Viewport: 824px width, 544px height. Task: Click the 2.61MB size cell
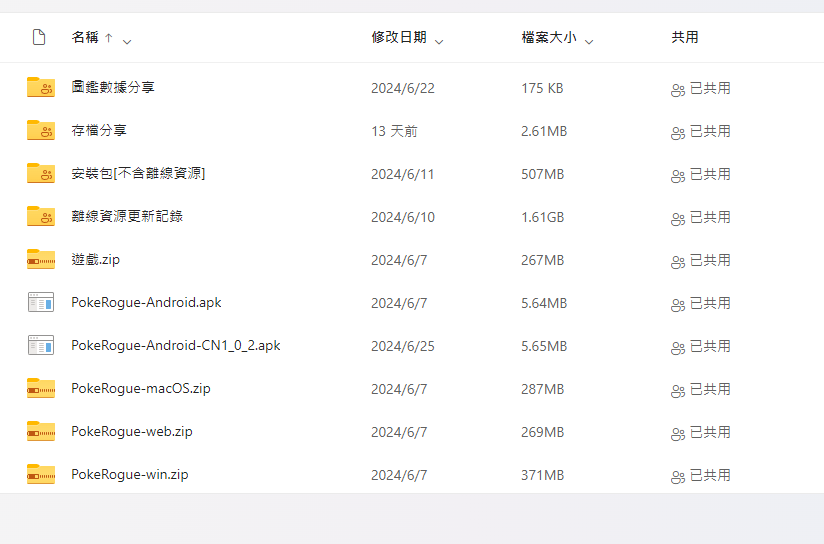[x=544, y=131]
